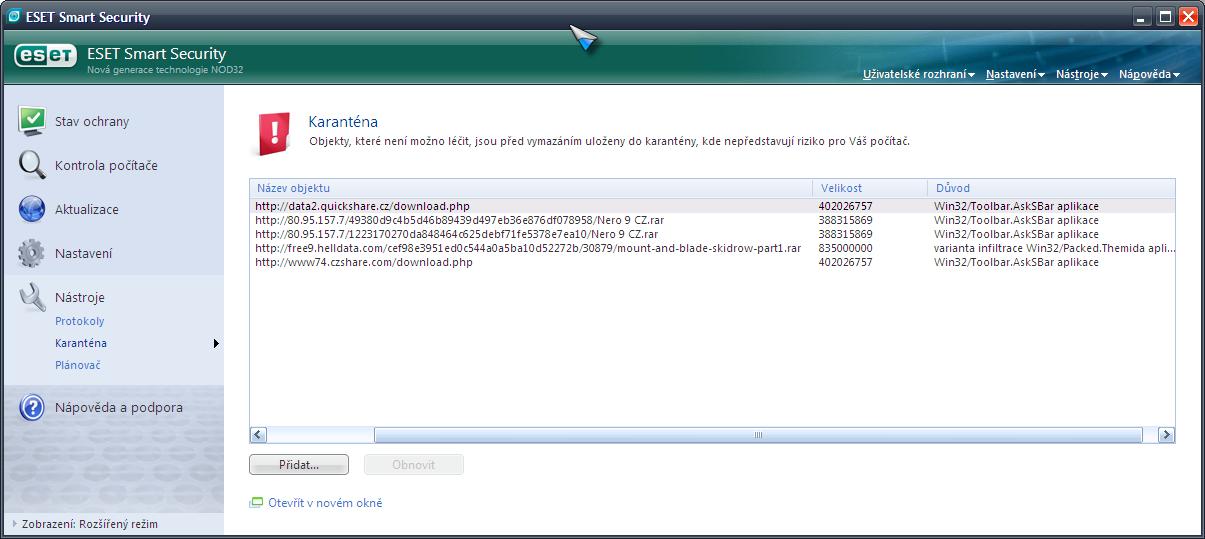The image size is (1205, 539).
Task: Click the red Karanténa exclamation icon
Action: pos(272,134)
